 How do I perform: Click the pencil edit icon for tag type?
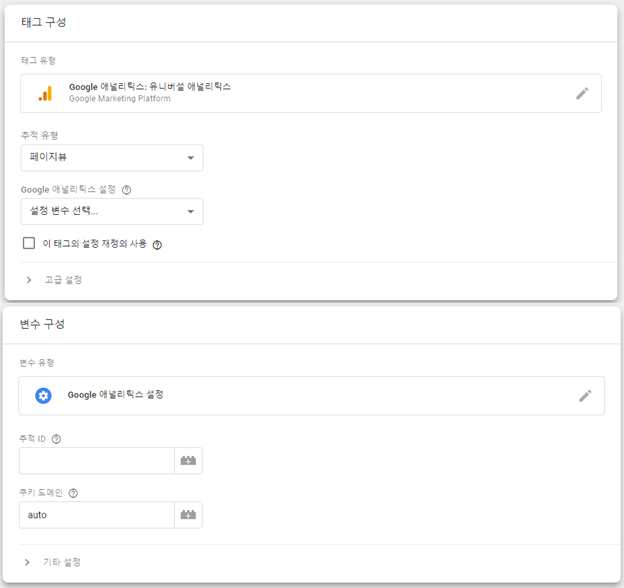click(582, 93)
